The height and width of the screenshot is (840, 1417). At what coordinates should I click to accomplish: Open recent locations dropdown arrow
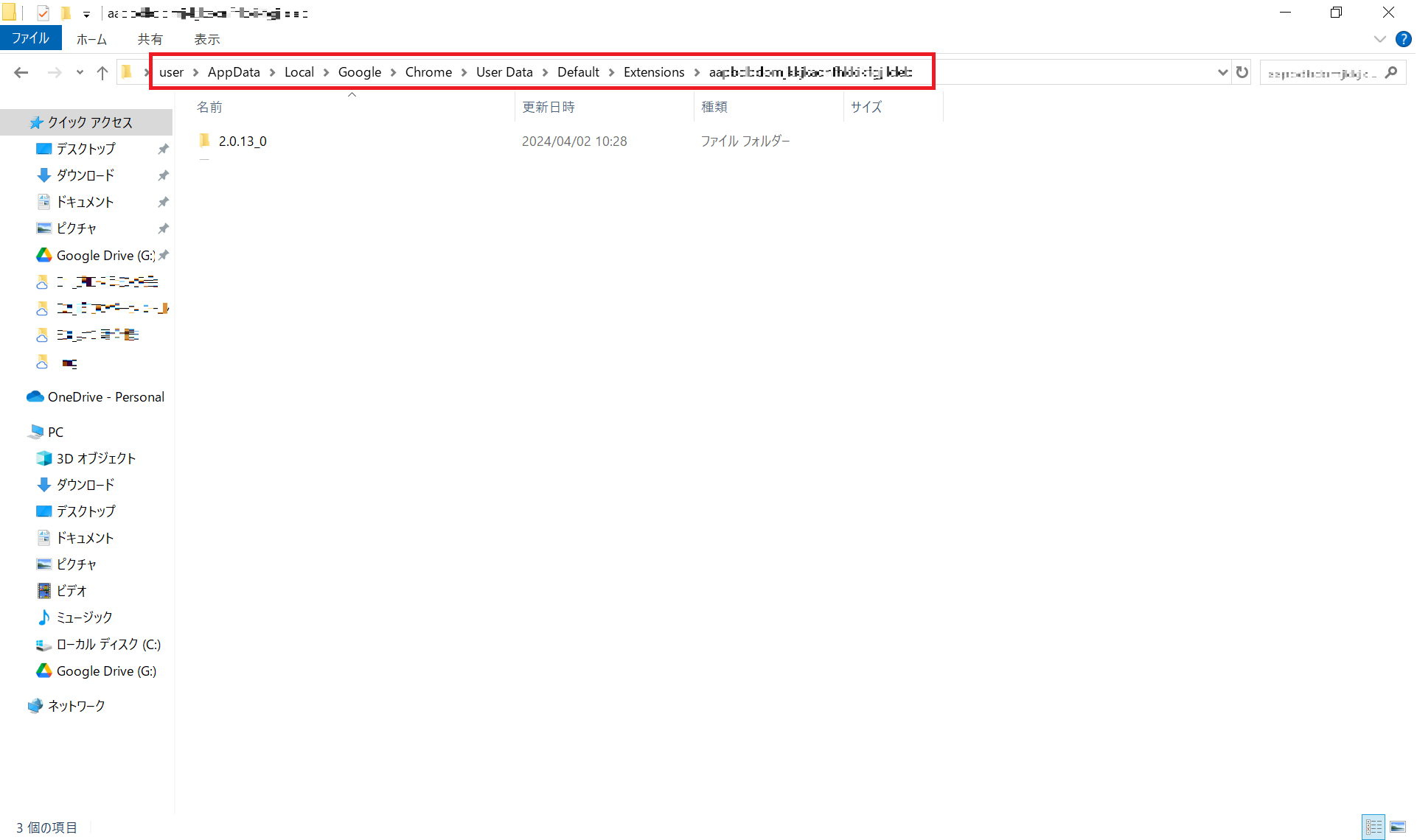(x=80, y=72)
